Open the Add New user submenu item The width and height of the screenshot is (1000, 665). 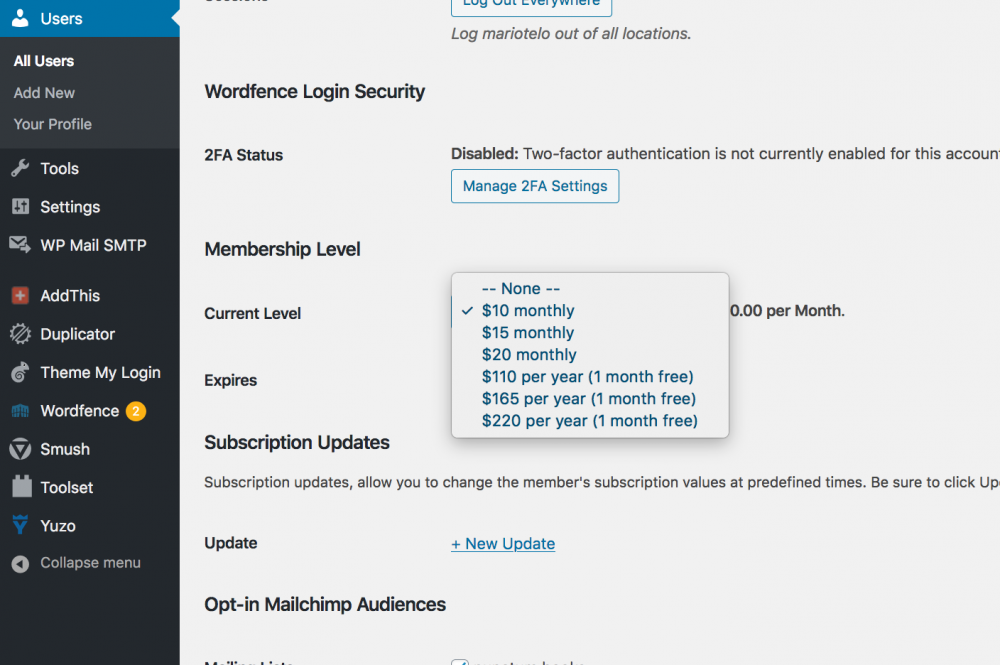[44, 93]
